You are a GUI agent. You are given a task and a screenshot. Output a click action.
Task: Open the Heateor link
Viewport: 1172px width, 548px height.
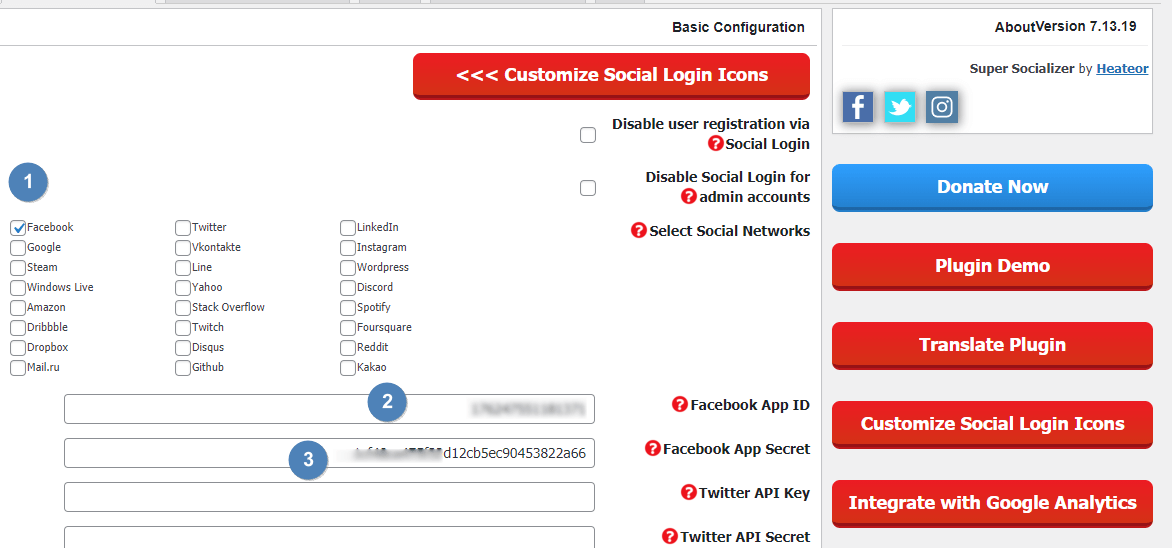[1123, 69]
